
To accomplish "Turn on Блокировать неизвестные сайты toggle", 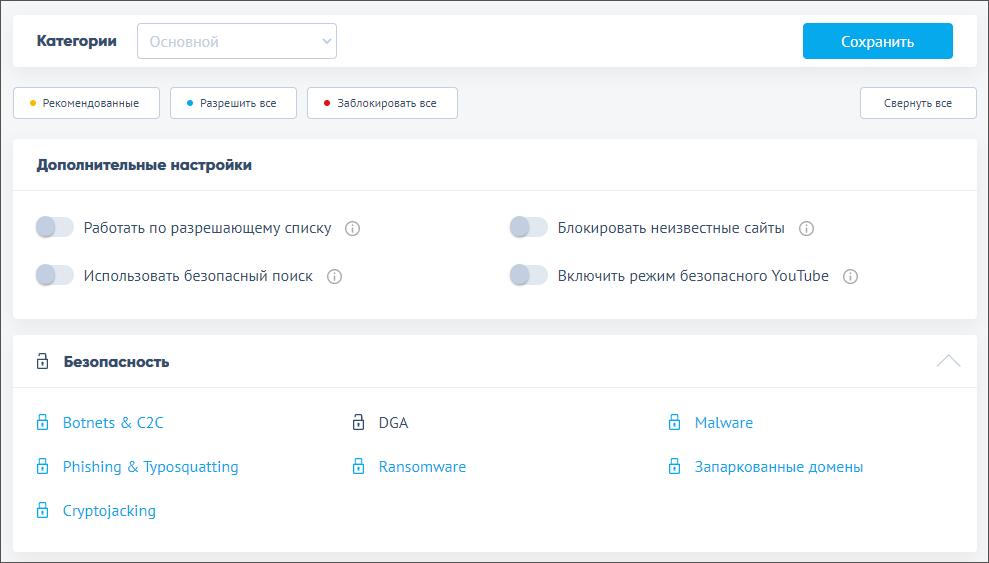I will (x=529, y=228).
